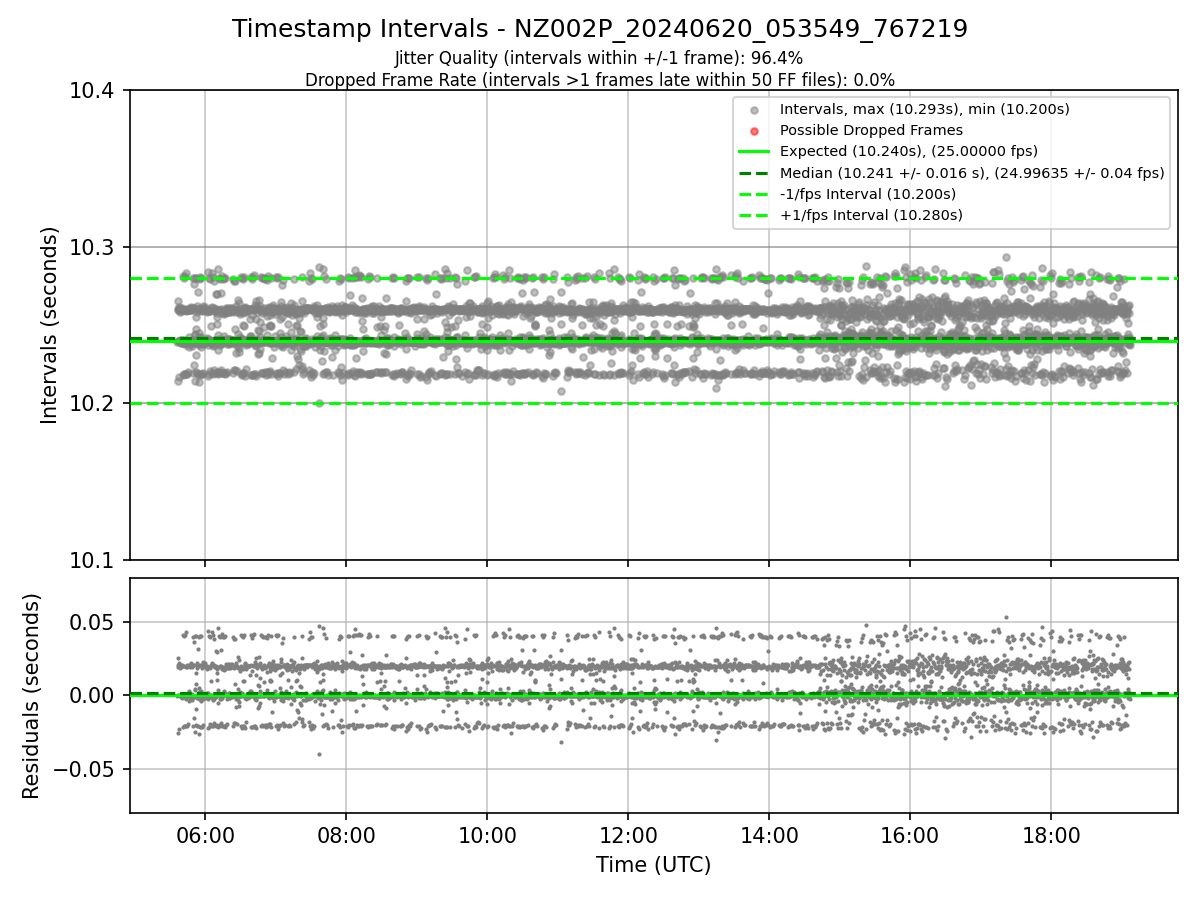Viewport: 1200px width, 900px height.
Task: Click the highest interval point near 10.293s
Action: pos(1006,257)
